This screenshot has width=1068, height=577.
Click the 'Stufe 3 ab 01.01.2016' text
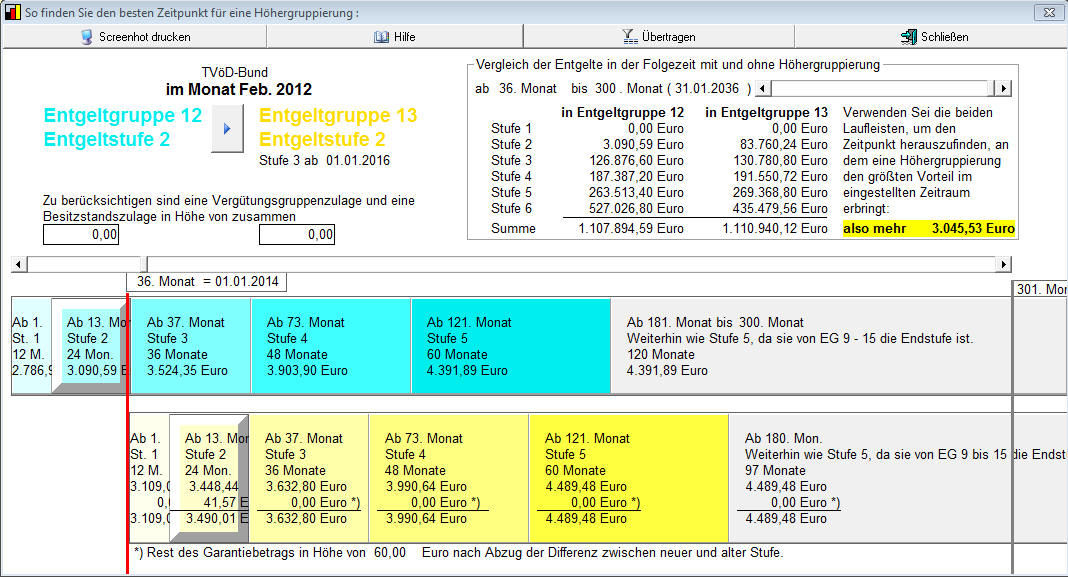(x=324, y=160)
